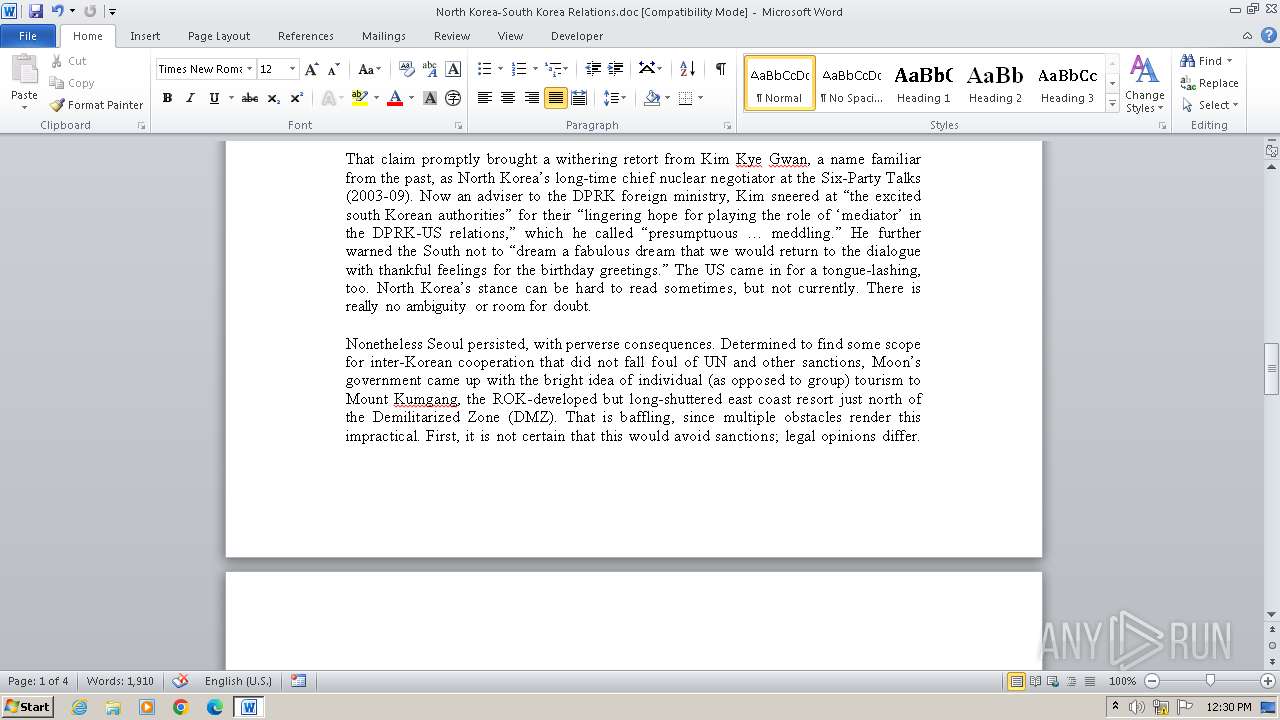The image size is (1280, 720).
Task: Show or hide paragraph marks
Action: [721, 69]
